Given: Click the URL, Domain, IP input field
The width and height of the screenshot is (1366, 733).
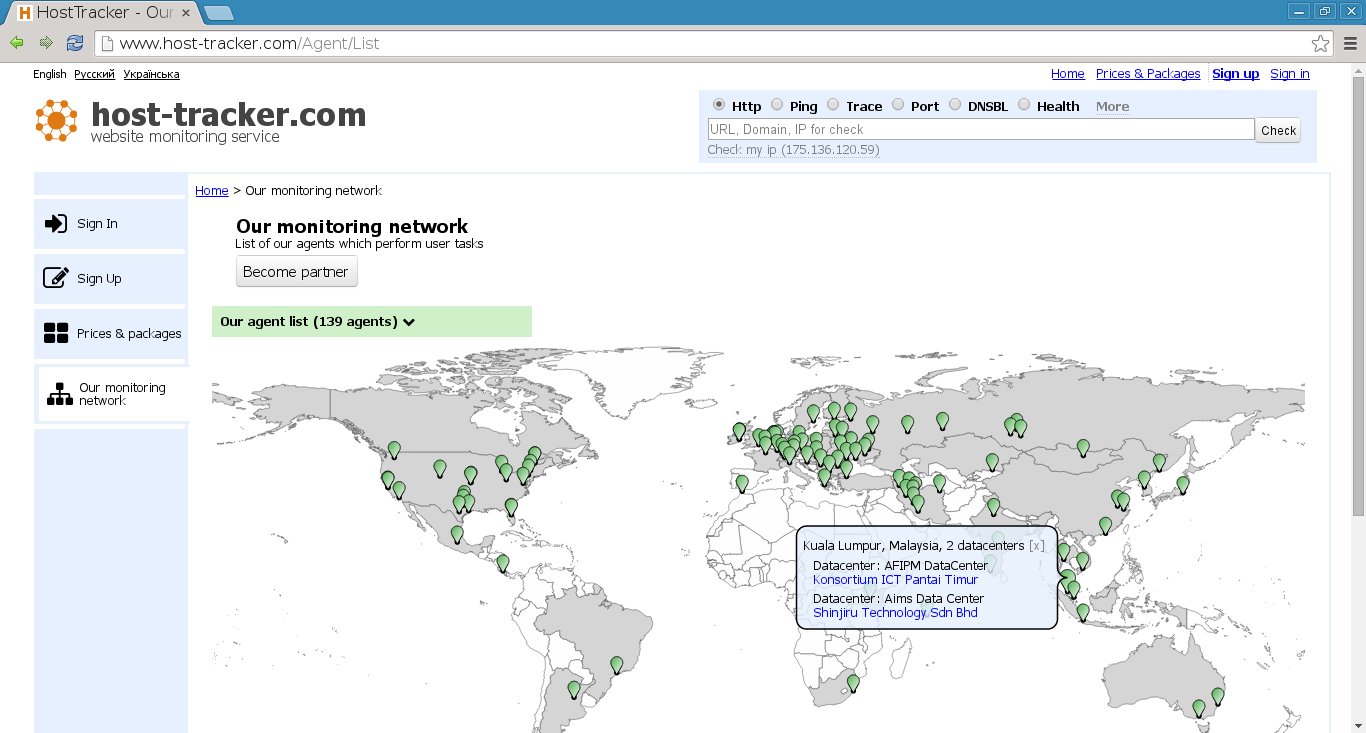Looking at the screenshot, I should [980, 129].
